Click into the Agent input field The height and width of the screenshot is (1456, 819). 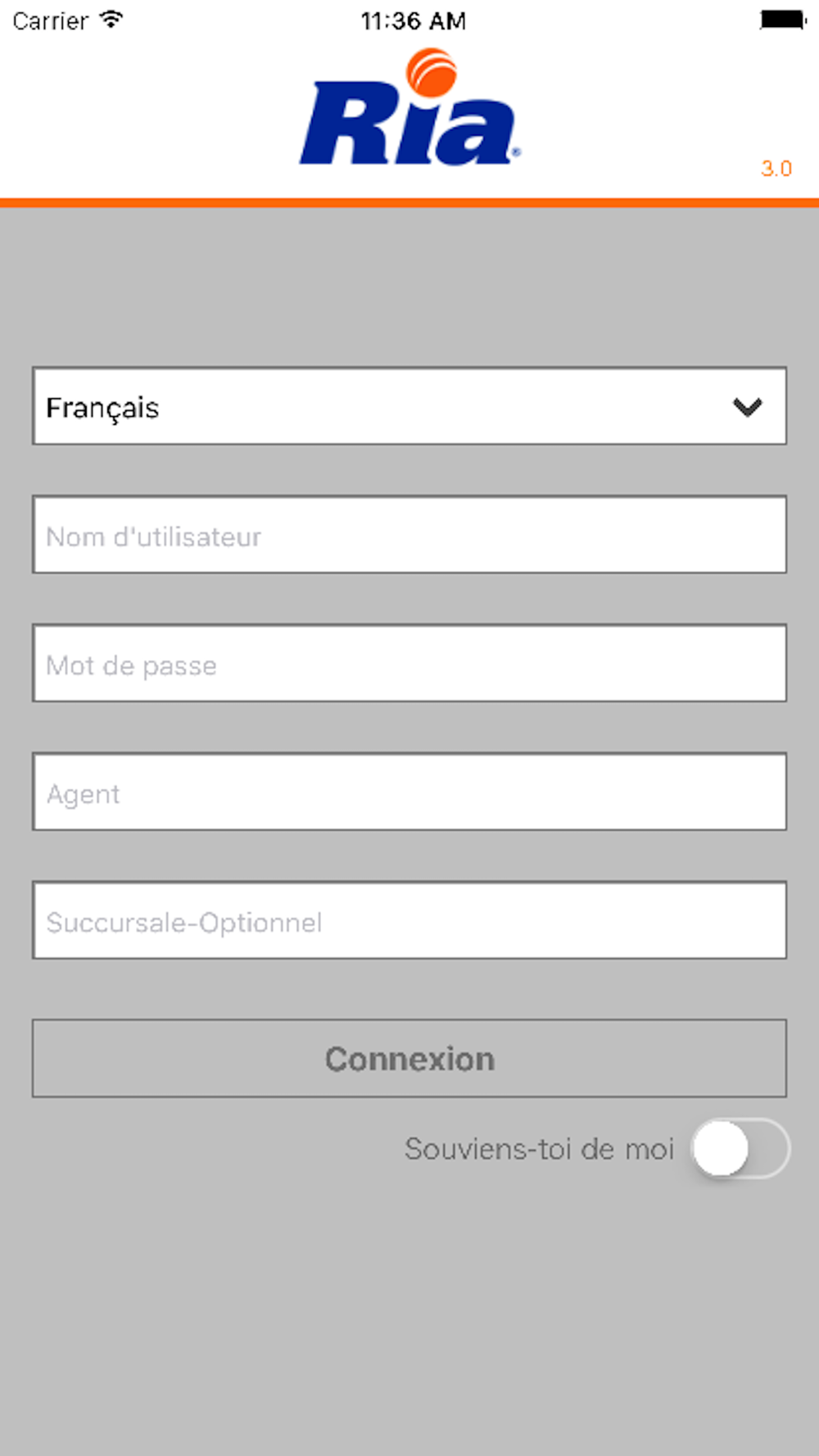pos(409,792)
